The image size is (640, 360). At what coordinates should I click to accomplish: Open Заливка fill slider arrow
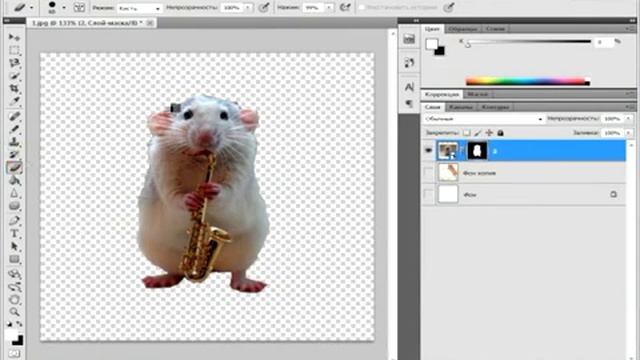628,133
